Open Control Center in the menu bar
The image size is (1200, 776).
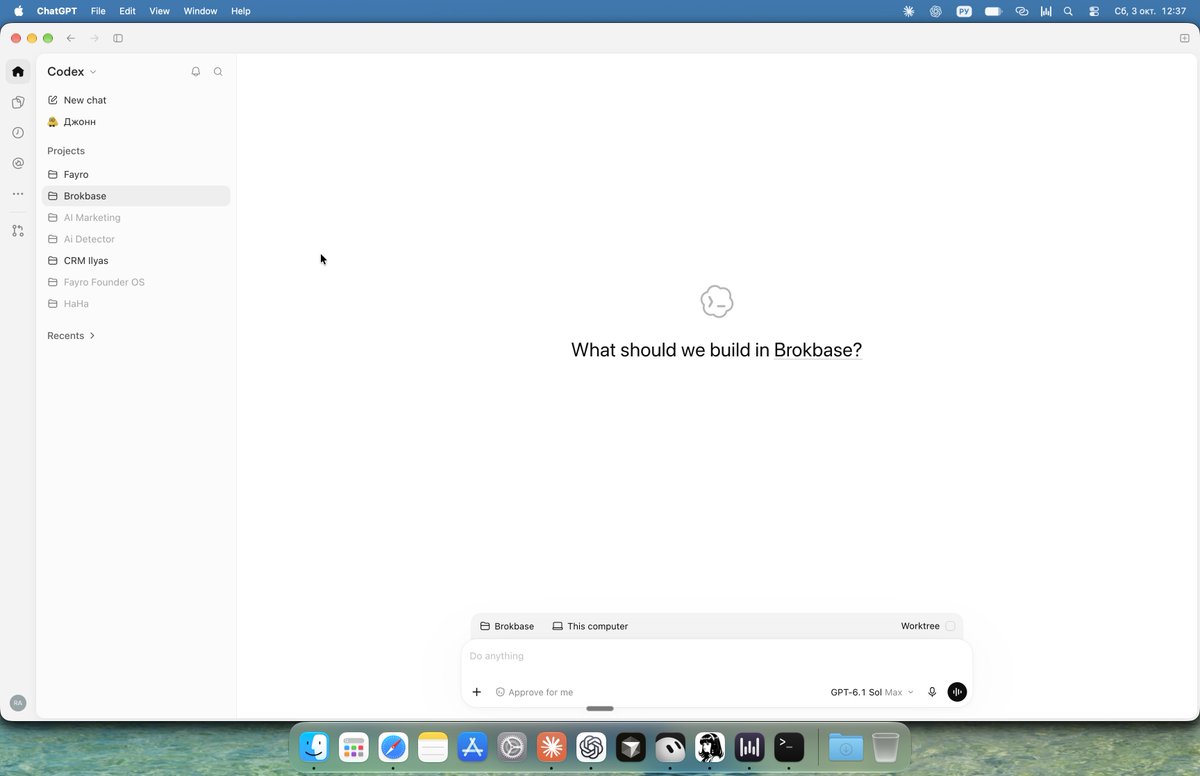tap(1094, 11)
